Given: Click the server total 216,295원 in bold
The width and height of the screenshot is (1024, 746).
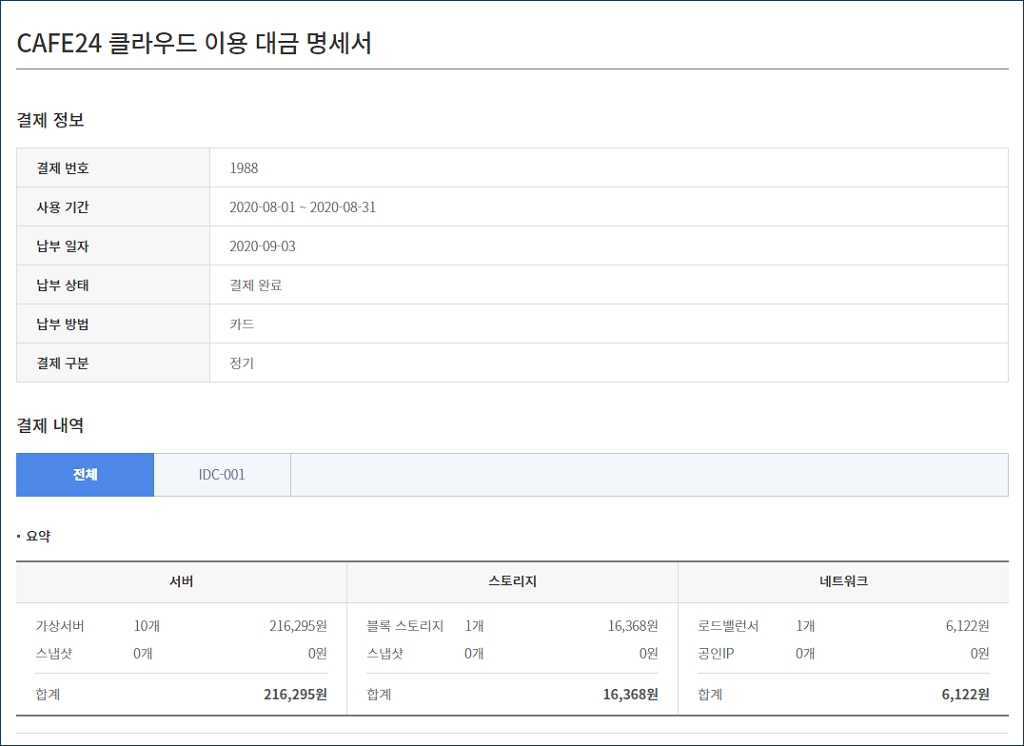Looking at the screenshot, I should coord(295,694).
